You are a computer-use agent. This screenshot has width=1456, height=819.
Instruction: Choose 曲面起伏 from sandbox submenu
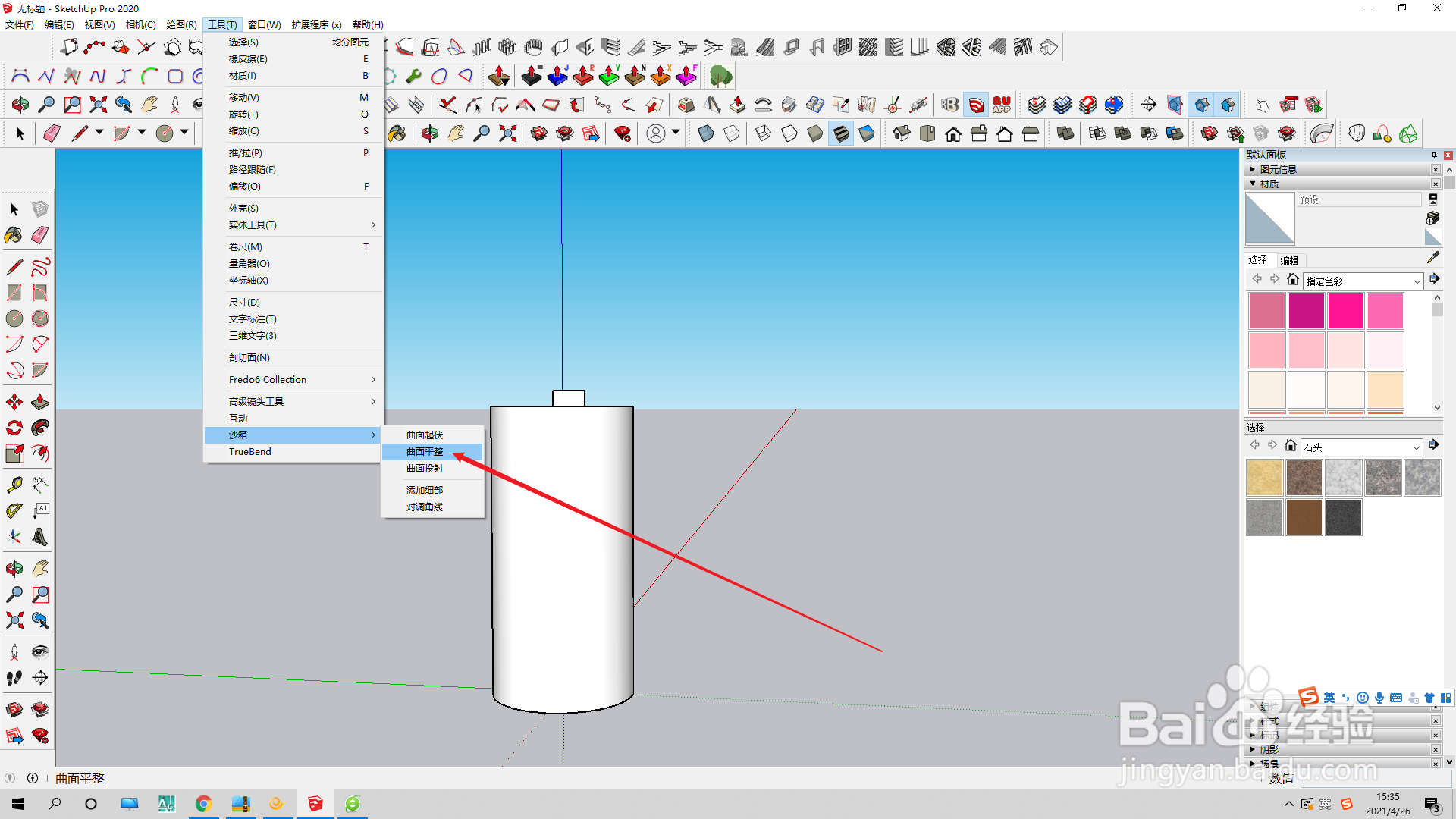click(x=432, y=435)
